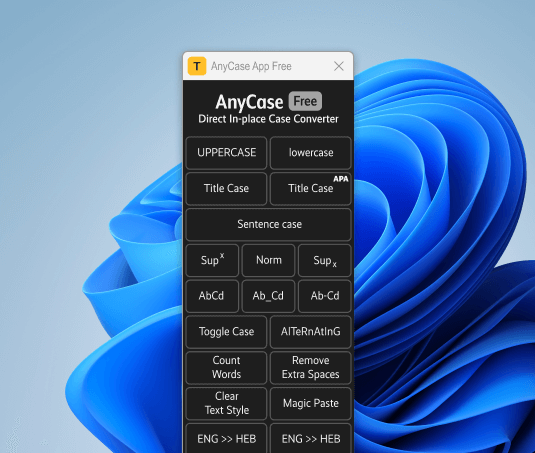This screenshot has height=453, width=535.
Task: Click the left ENG >> HEB button
Action: click(226, 439)
